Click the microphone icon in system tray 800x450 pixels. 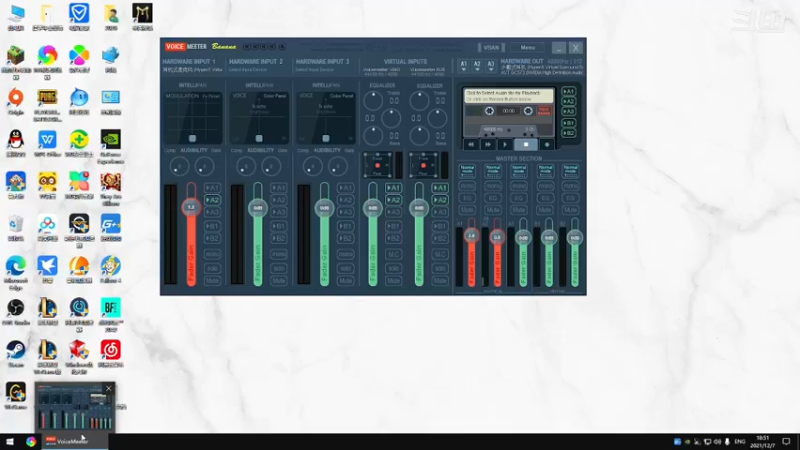point(727,441)
